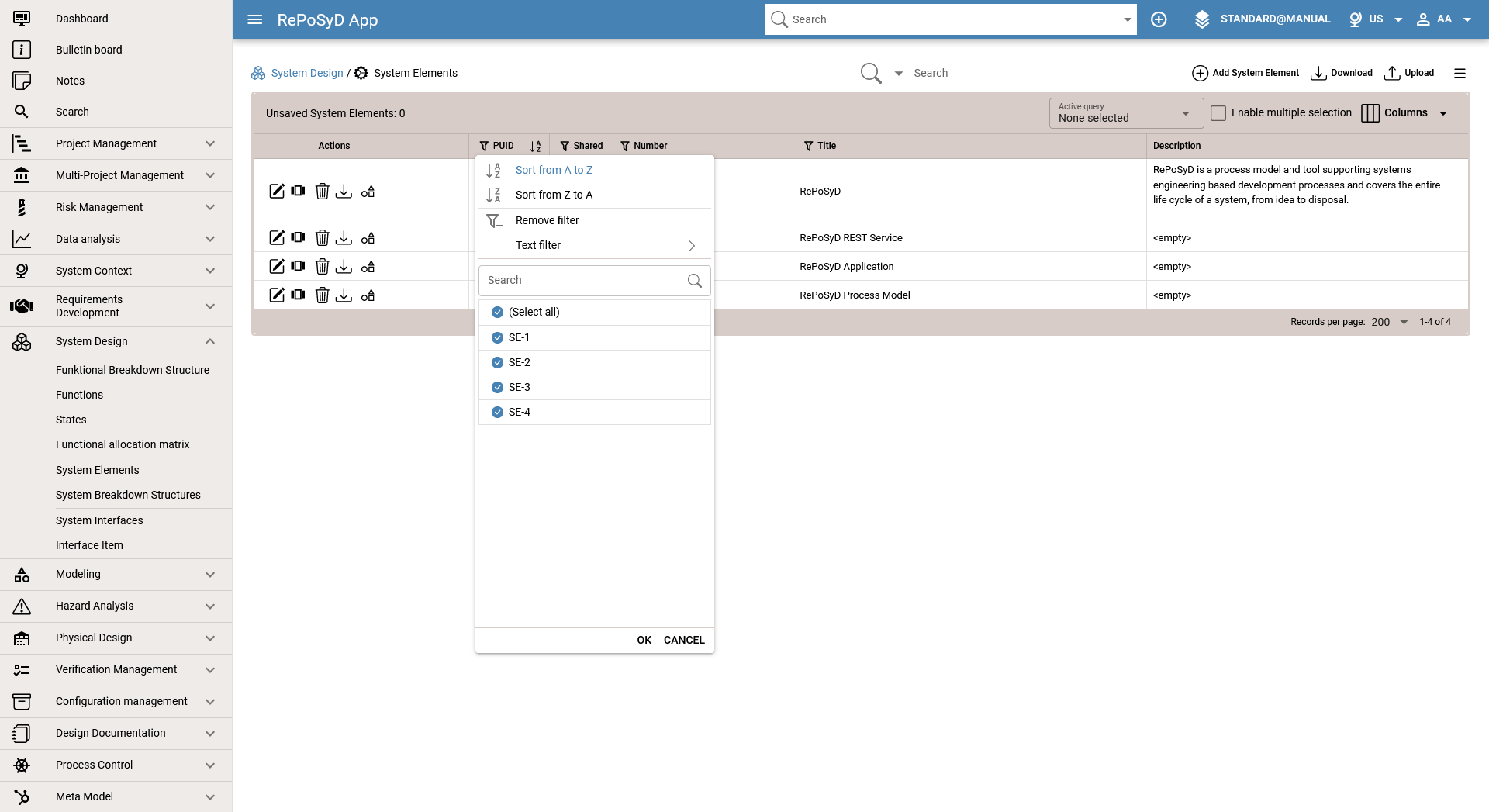Click the Download button
Image resolution: width=1489 pixels, height=812 pixels.
(x=1342, y=73)
